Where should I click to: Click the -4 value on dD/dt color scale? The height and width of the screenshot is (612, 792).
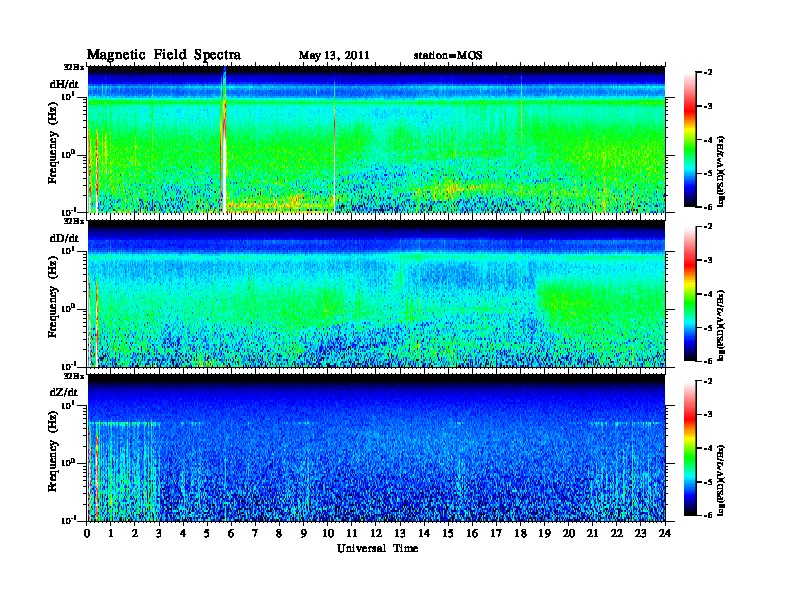point(709,294)
